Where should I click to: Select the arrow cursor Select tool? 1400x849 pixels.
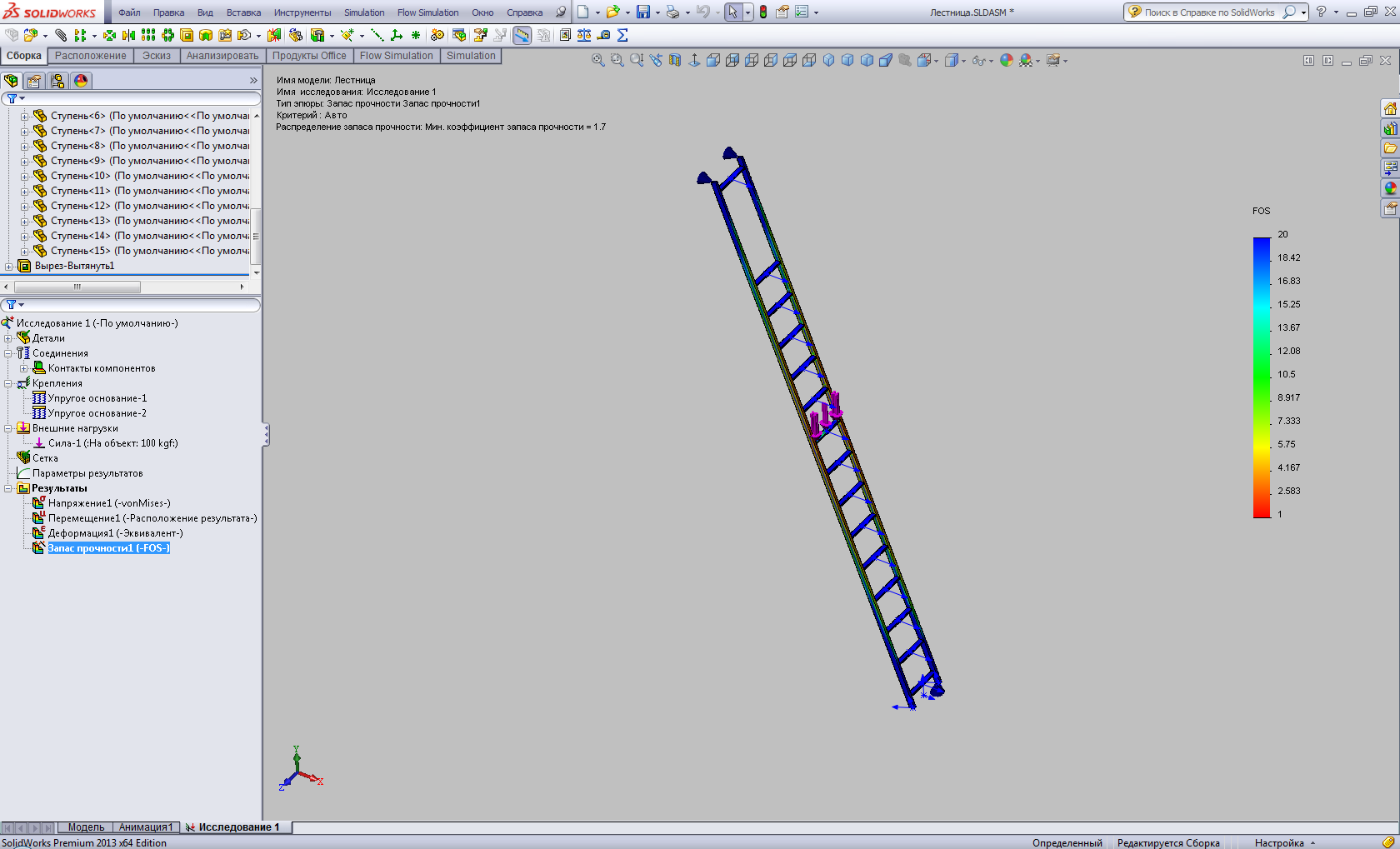[x=732, y=12]
